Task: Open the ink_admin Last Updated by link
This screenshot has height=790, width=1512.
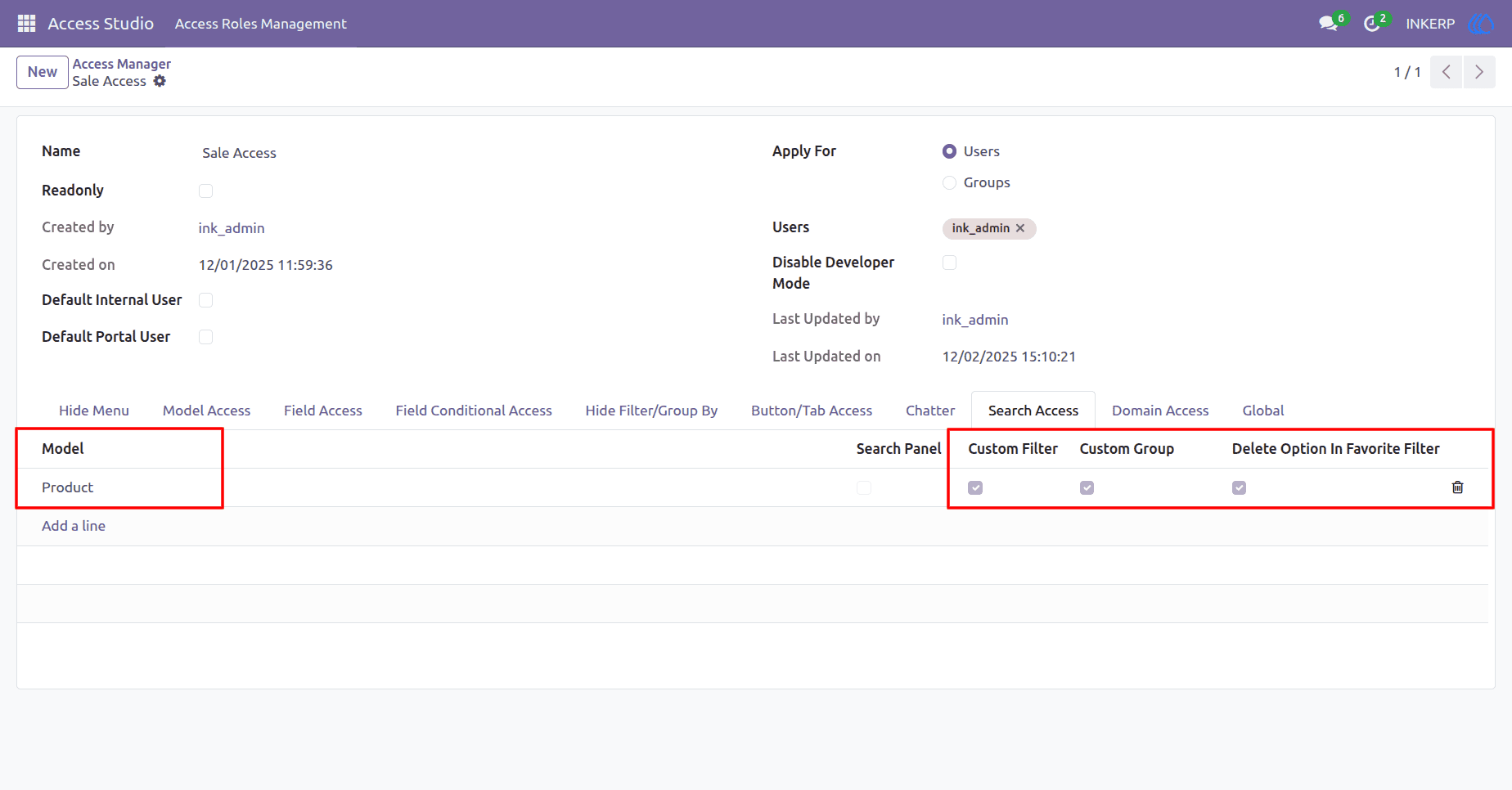Action: pos(975,320)
